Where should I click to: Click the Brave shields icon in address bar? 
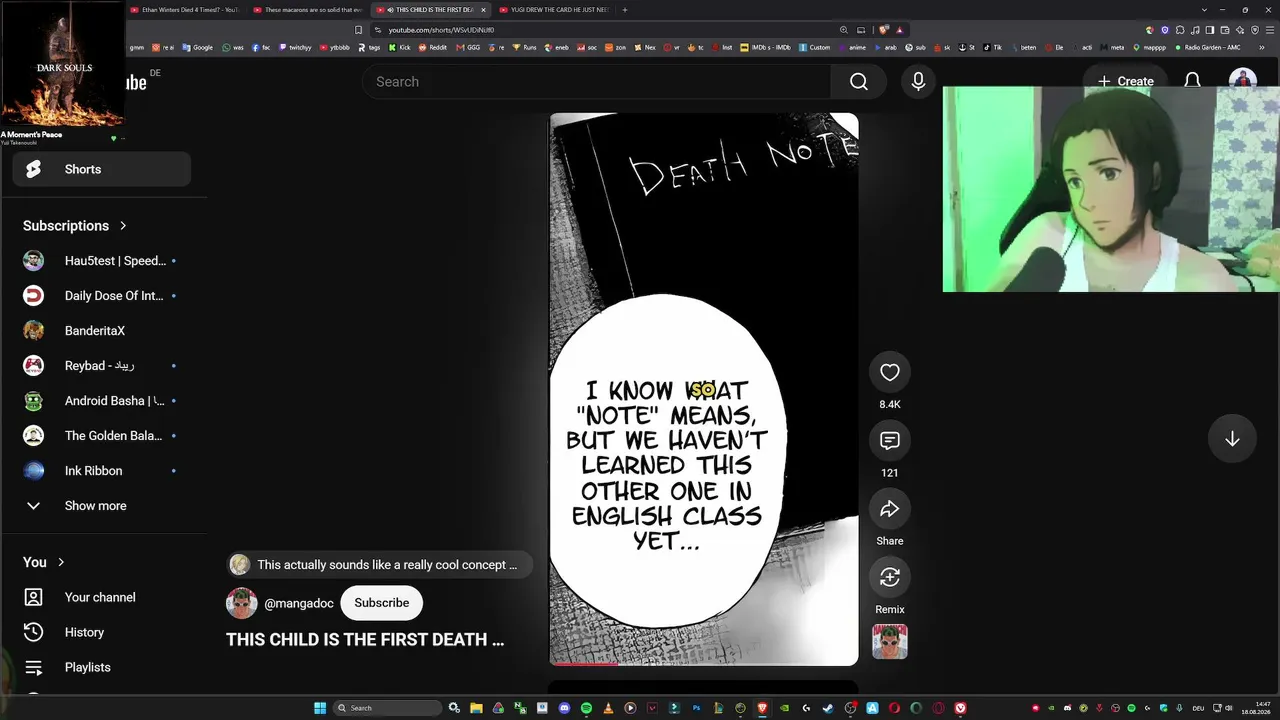pyautogui.click(x=883, y=30)
